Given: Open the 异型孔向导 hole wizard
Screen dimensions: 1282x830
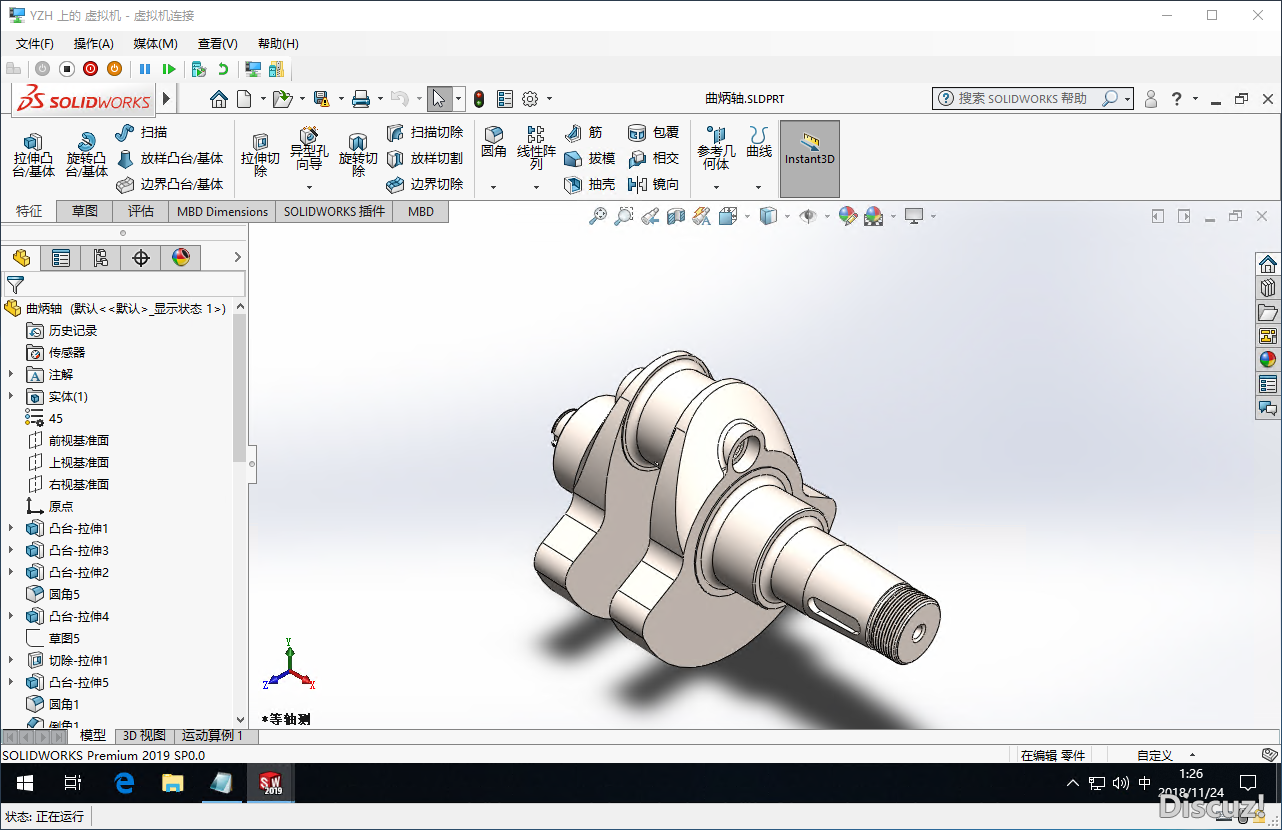Looking at the screenshot, I should 309,149.
